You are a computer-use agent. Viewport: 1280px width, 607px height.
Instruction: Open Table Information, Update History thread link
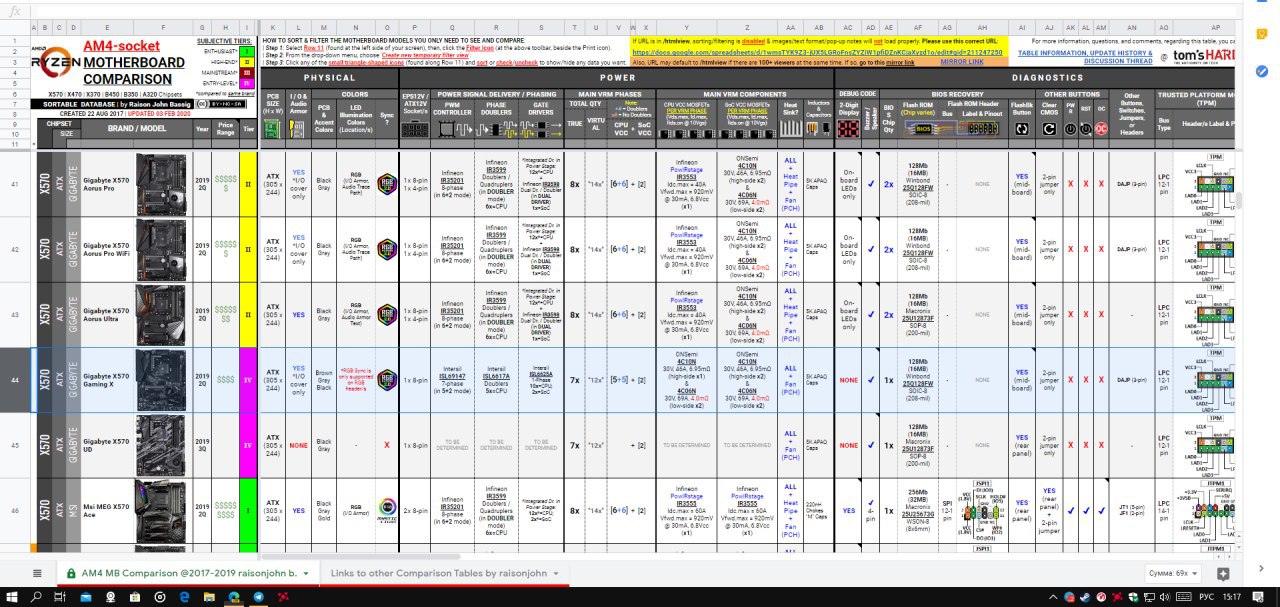[1085, 56]
